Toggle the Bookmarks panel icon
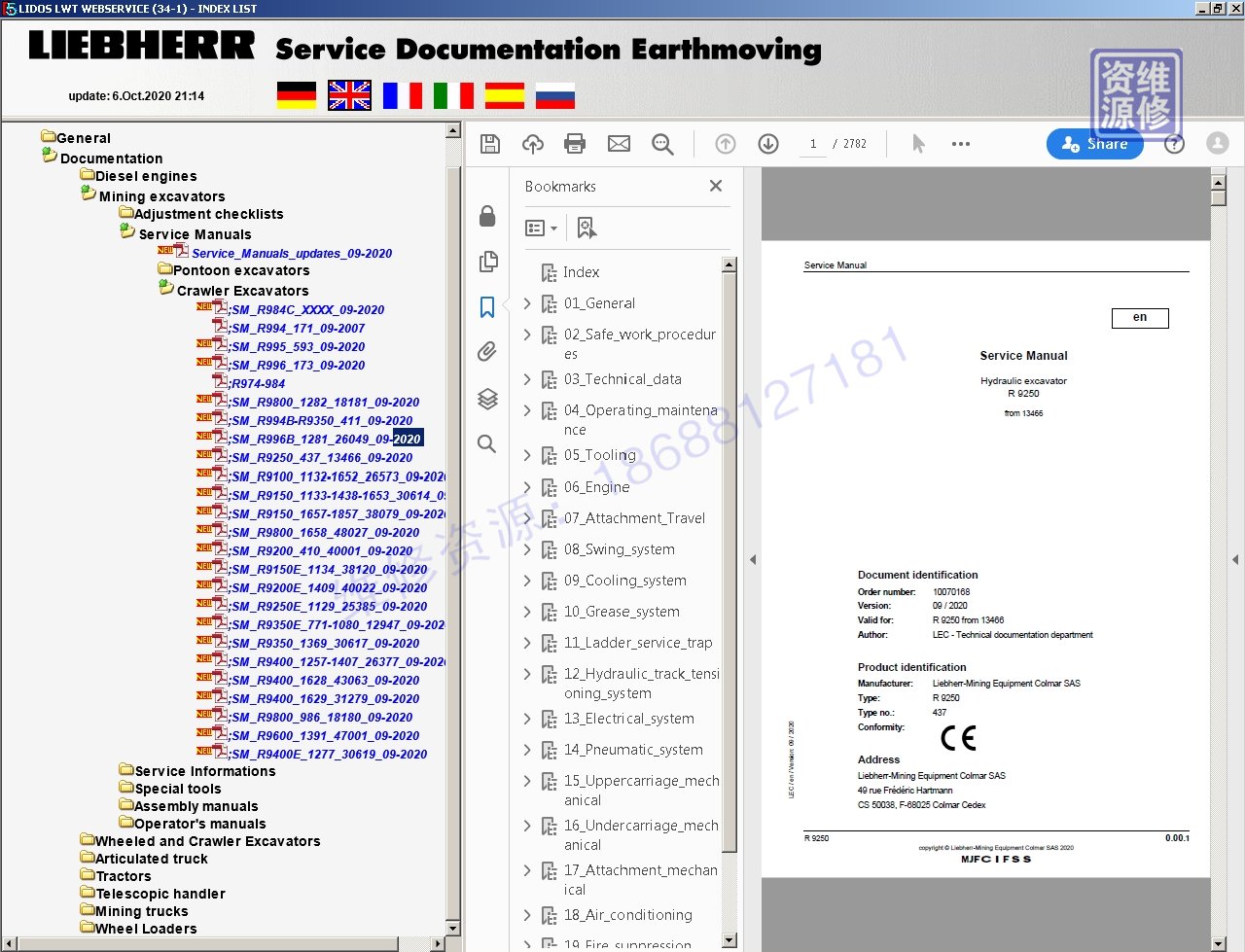Image resolution: width=1245 pixels, height=952 pixels. coord(487,307)
